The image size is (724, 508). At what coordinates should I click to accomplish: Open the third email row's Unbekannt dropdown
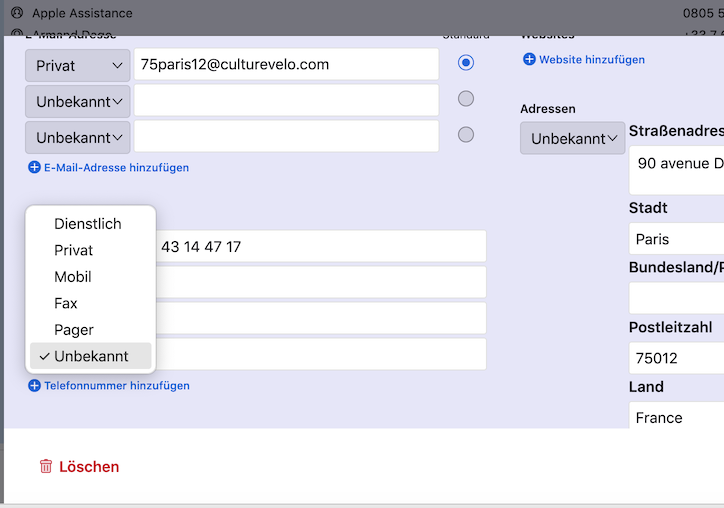click(x=78, y=138)
